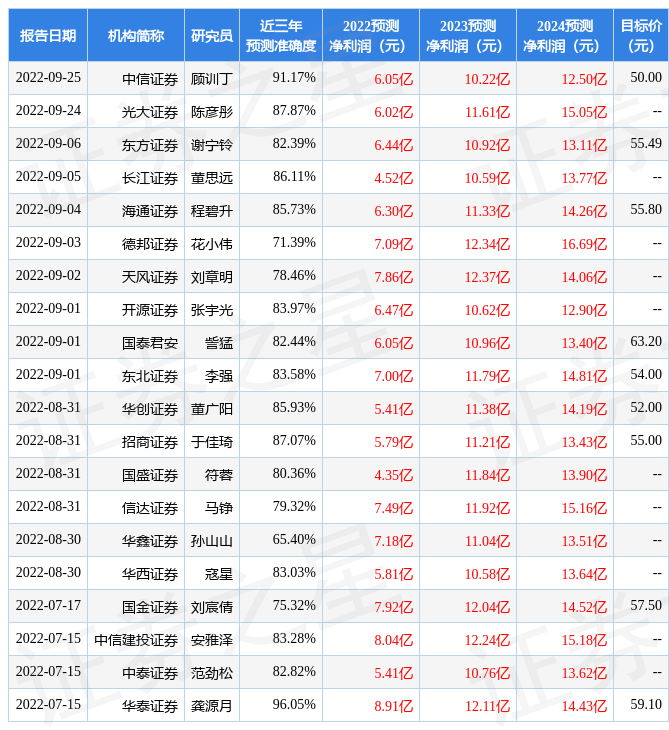Image resolution: width=669 pixels, height=730 pixels.
Task: Click target price 55.80
Action: click(x=646, y=210)
